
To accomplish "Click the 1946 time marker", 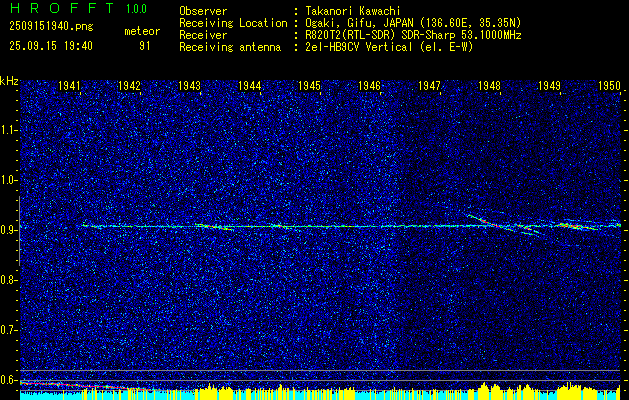I will click(x=369, y=85).
